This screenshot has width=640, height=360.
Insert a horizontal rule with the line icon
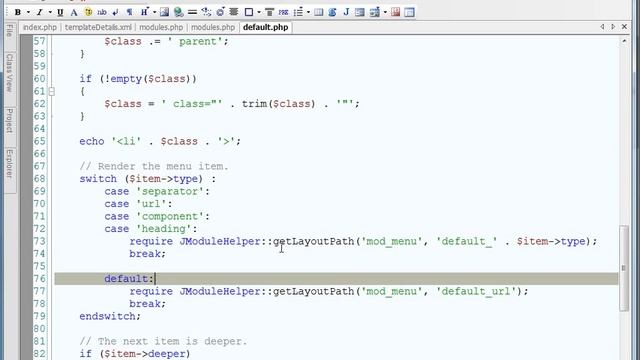point(192,12)
